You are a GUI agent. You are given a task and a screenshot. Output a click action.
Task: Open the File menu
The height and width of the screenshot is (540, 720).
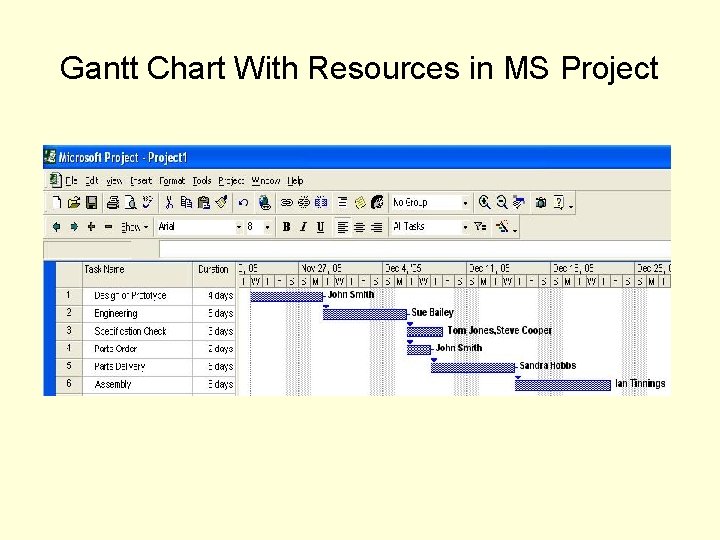[x=71, y=181]
